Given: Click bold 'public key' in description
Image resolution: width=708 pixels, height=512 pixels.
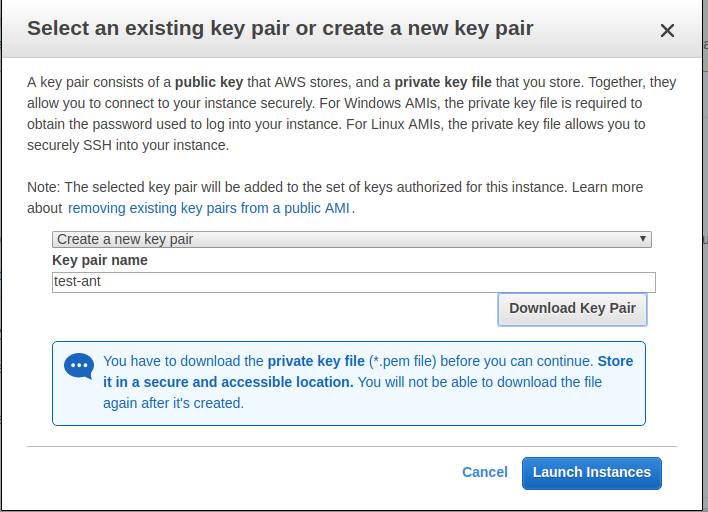Looking at the screenshot, I should 209,82.
